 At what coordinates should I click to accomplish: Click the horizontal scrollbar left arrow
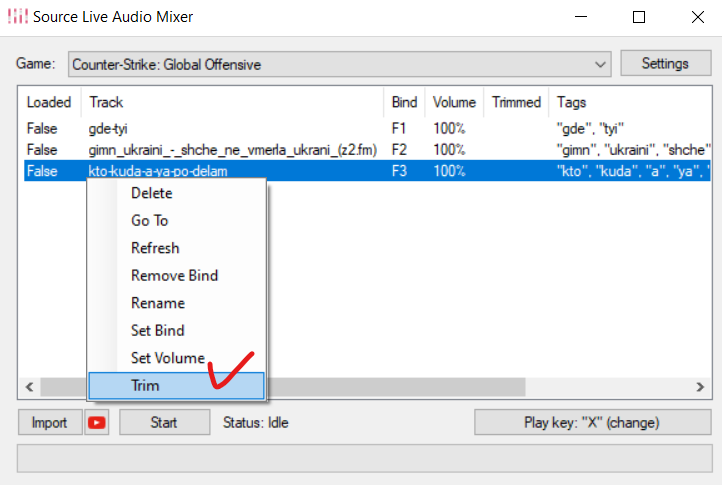point(30,385)
